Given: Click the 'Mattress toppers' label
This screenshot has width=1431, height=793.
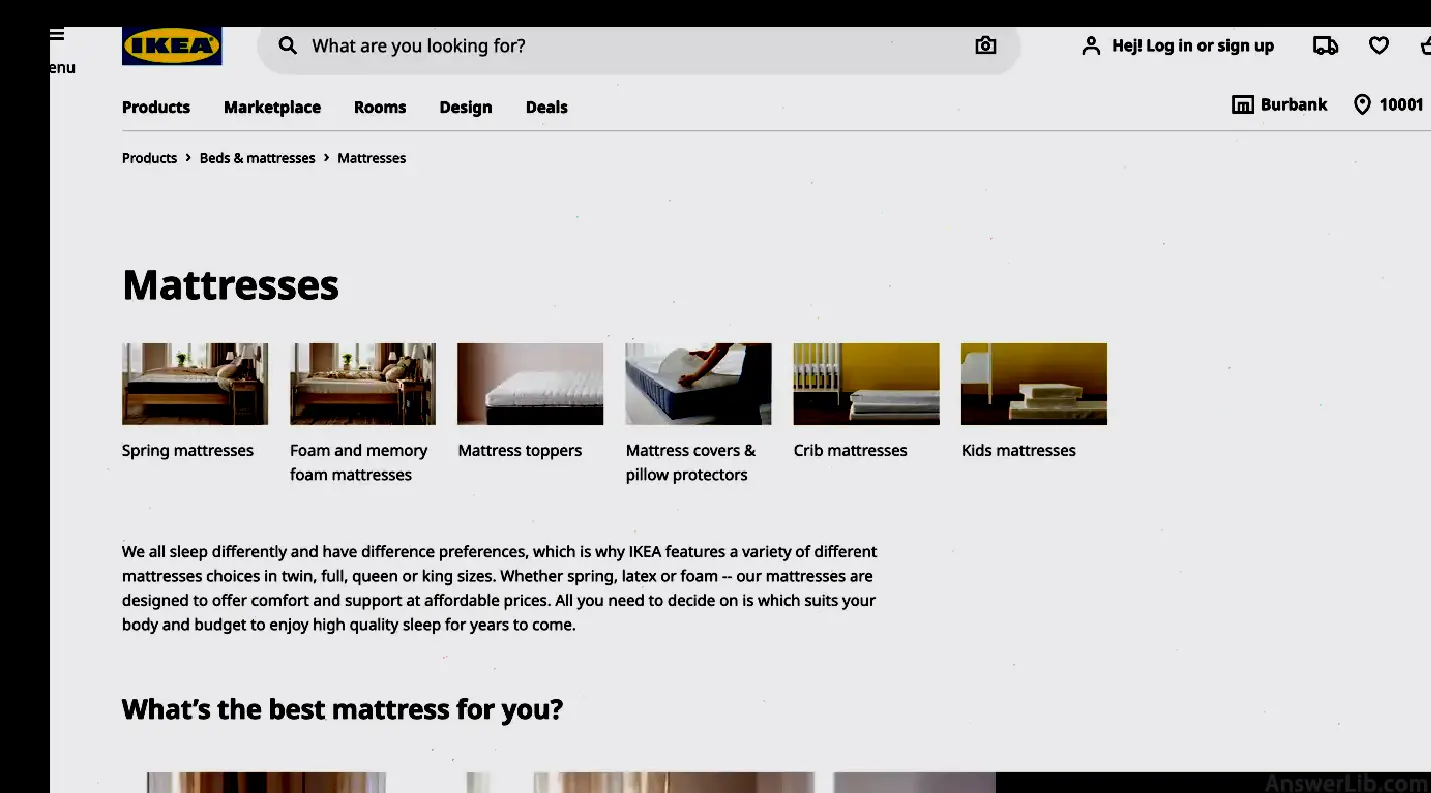Looking at the screenshot, I should [x=520, y=451].
